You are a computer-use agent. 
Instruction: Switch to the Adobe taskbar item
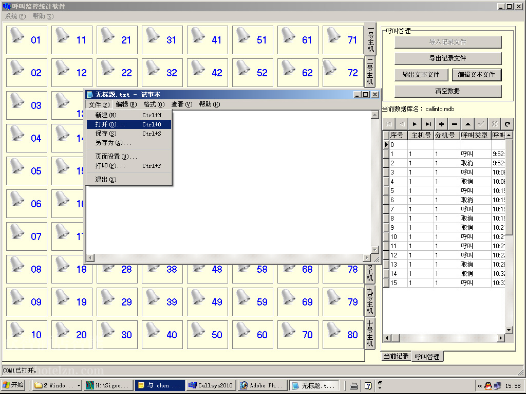pyautogui.click(x=263, y=385)
